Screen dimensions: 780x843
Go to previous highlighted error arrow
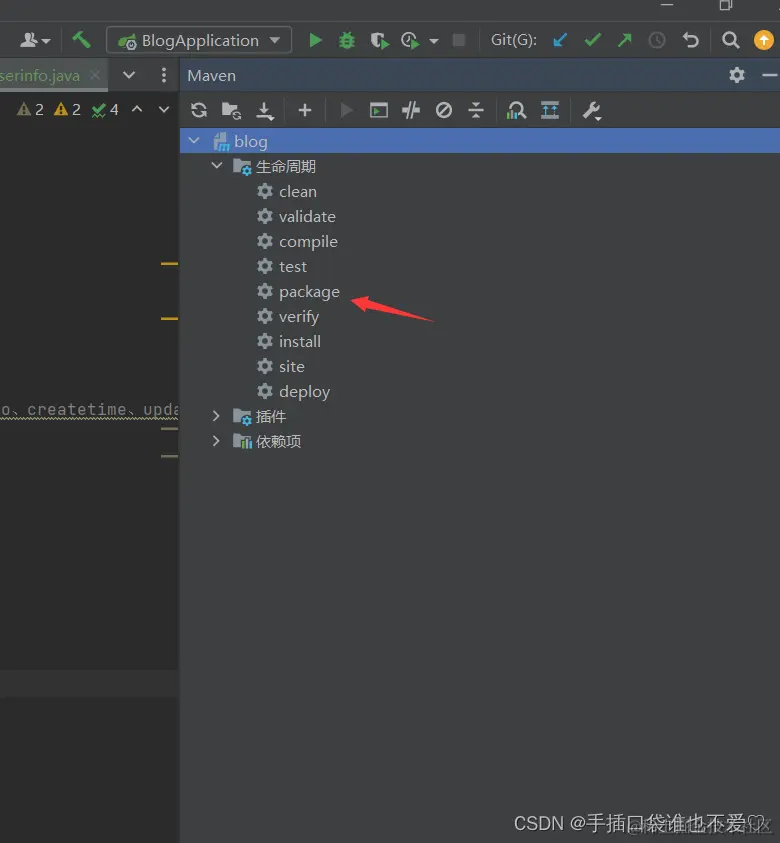pyautogui.click(x=137, y=109)
